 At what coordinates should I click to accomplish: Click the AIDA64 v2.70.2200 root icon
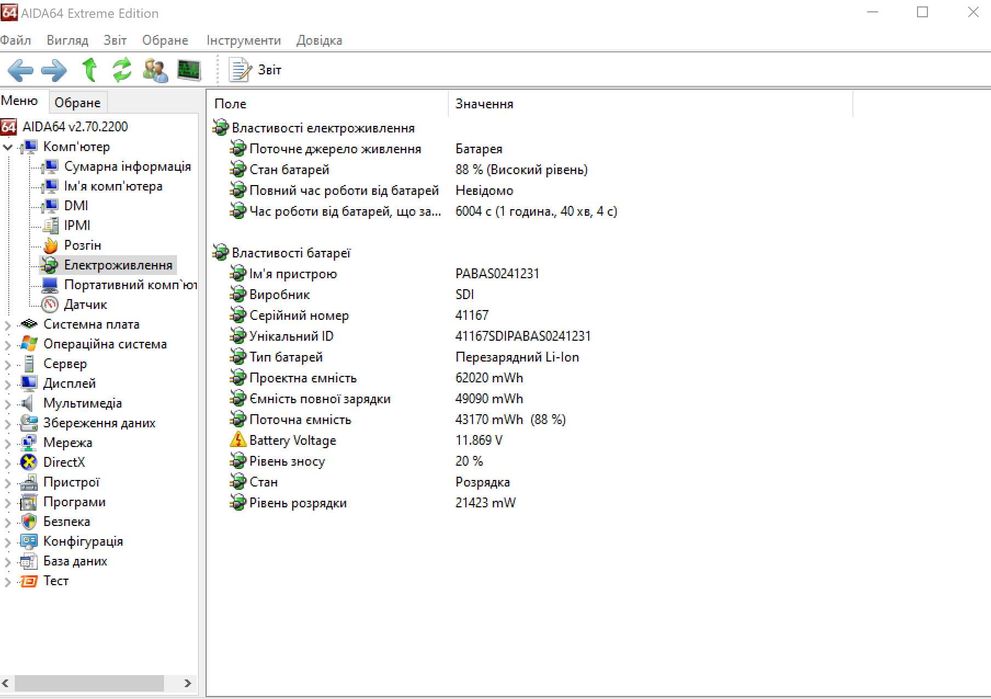[9, 126]
